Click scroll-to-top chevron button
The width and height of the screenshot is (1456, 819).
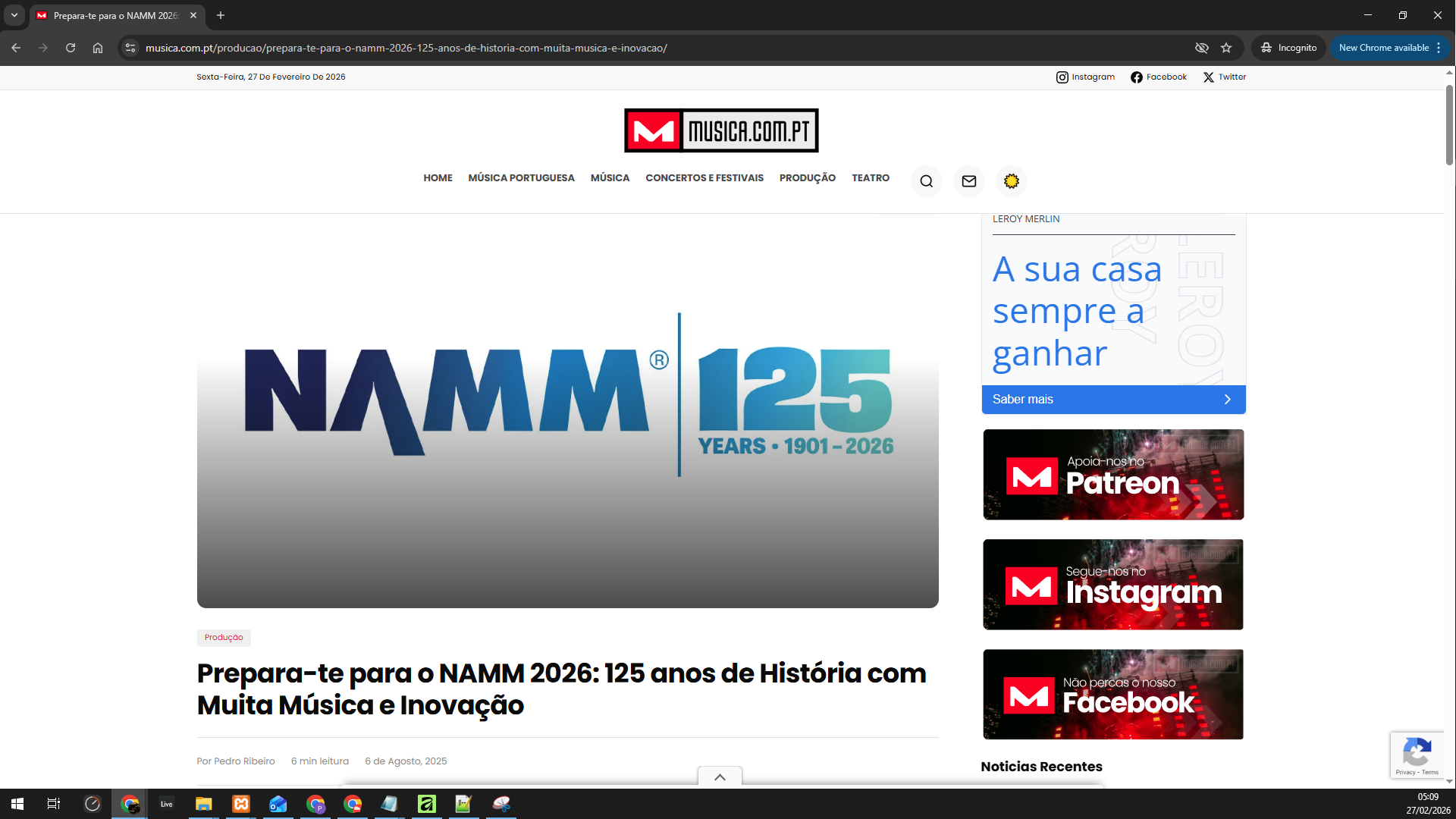[720, 777]
